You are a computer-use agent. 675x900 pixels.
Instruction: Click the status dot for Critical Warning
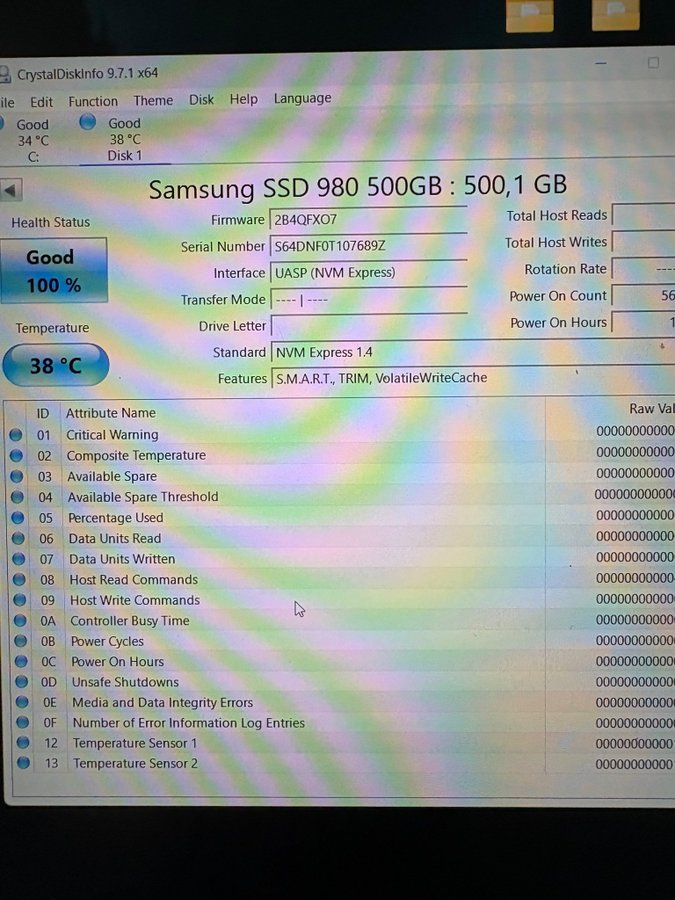[16, 435]
